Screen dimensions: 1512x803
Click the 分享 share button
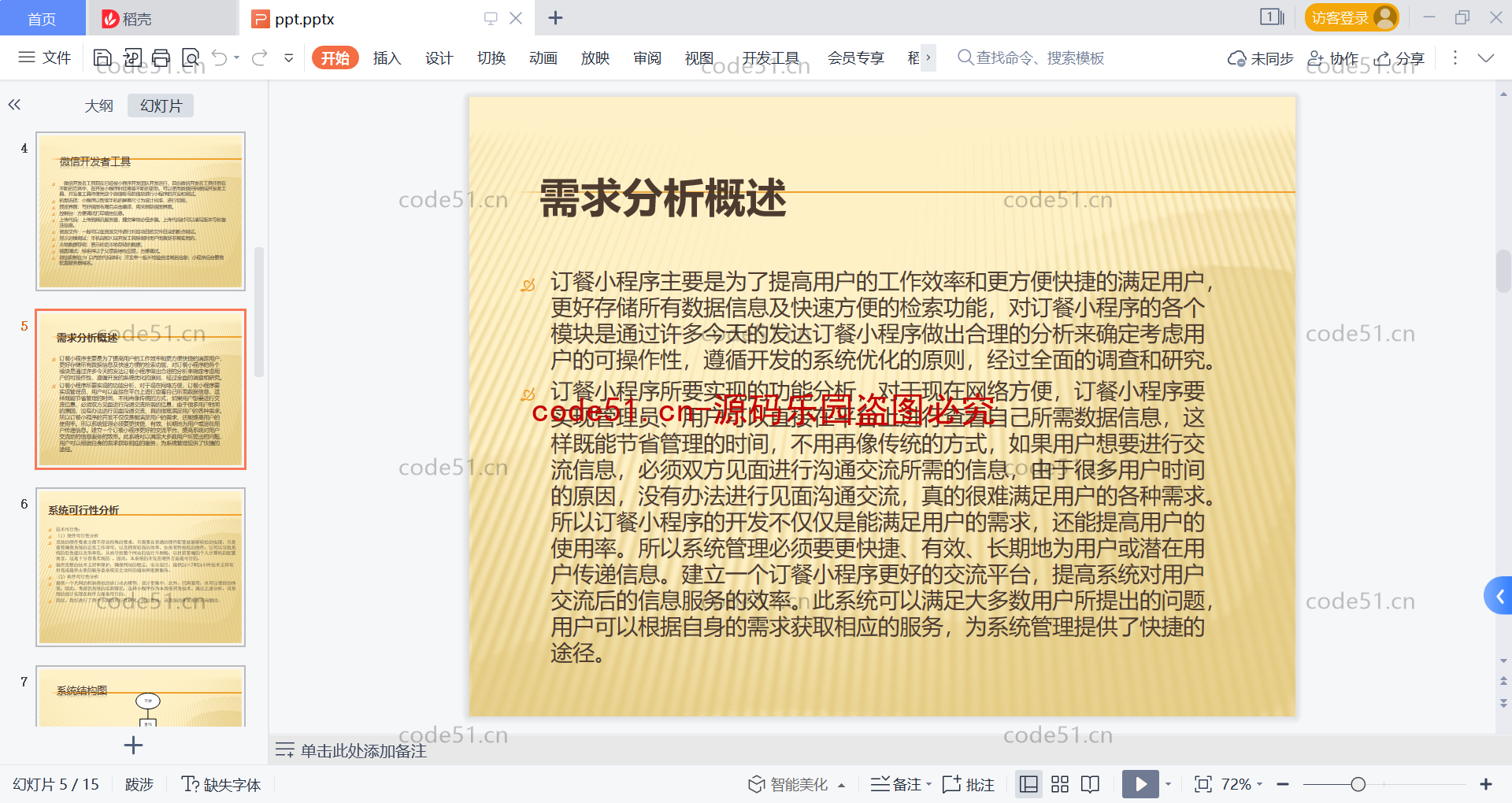coord(1399,58)
